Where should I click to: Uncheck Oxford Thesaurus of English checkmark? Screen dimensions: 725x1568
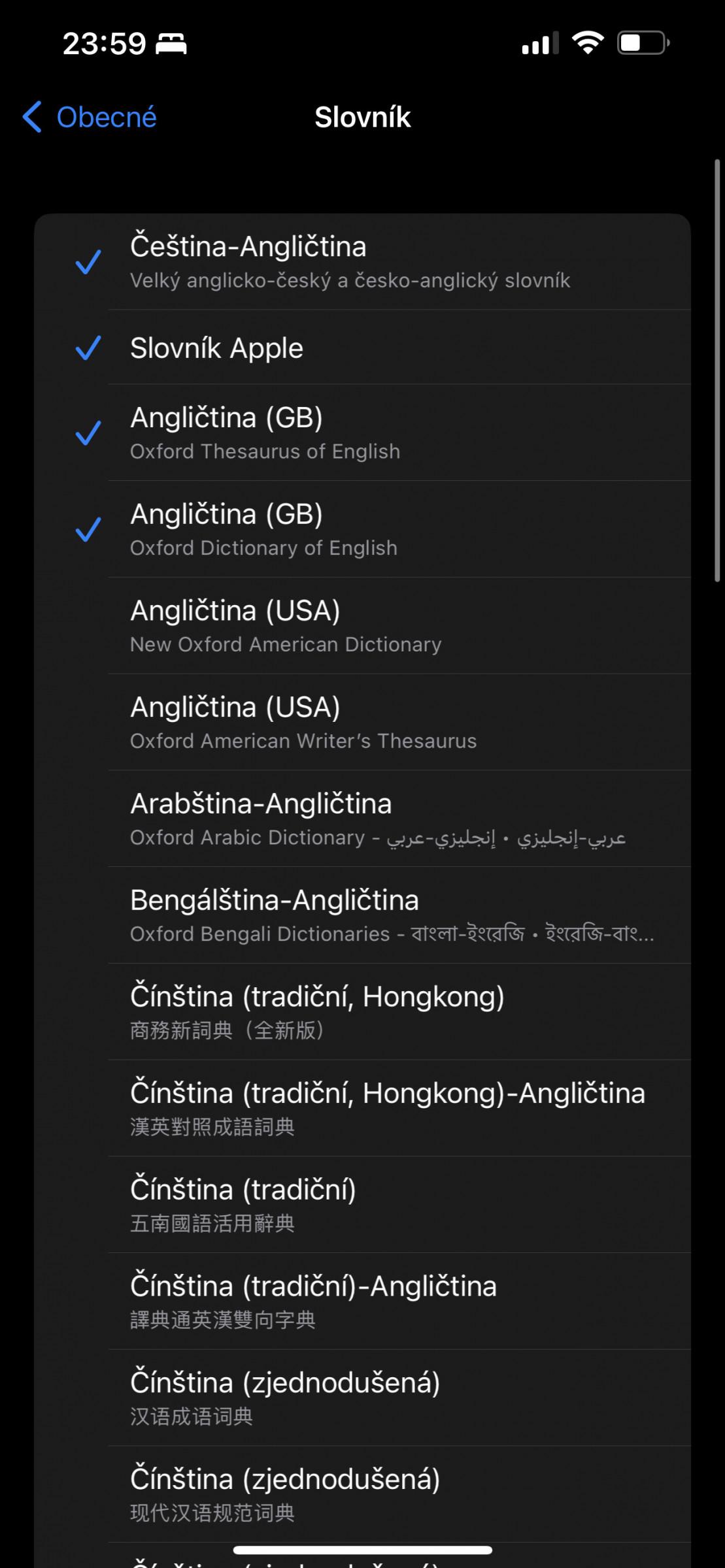click(x=88, y=433)
